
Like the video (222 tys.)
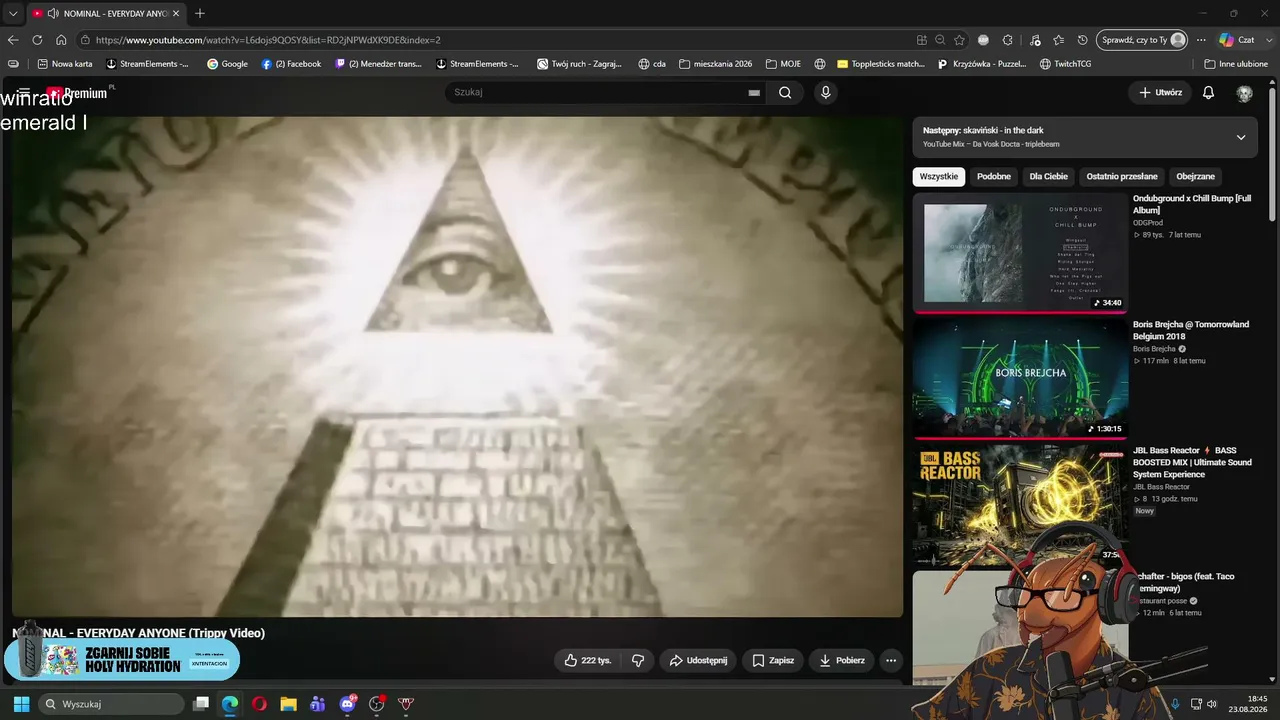tap(587, 660)
